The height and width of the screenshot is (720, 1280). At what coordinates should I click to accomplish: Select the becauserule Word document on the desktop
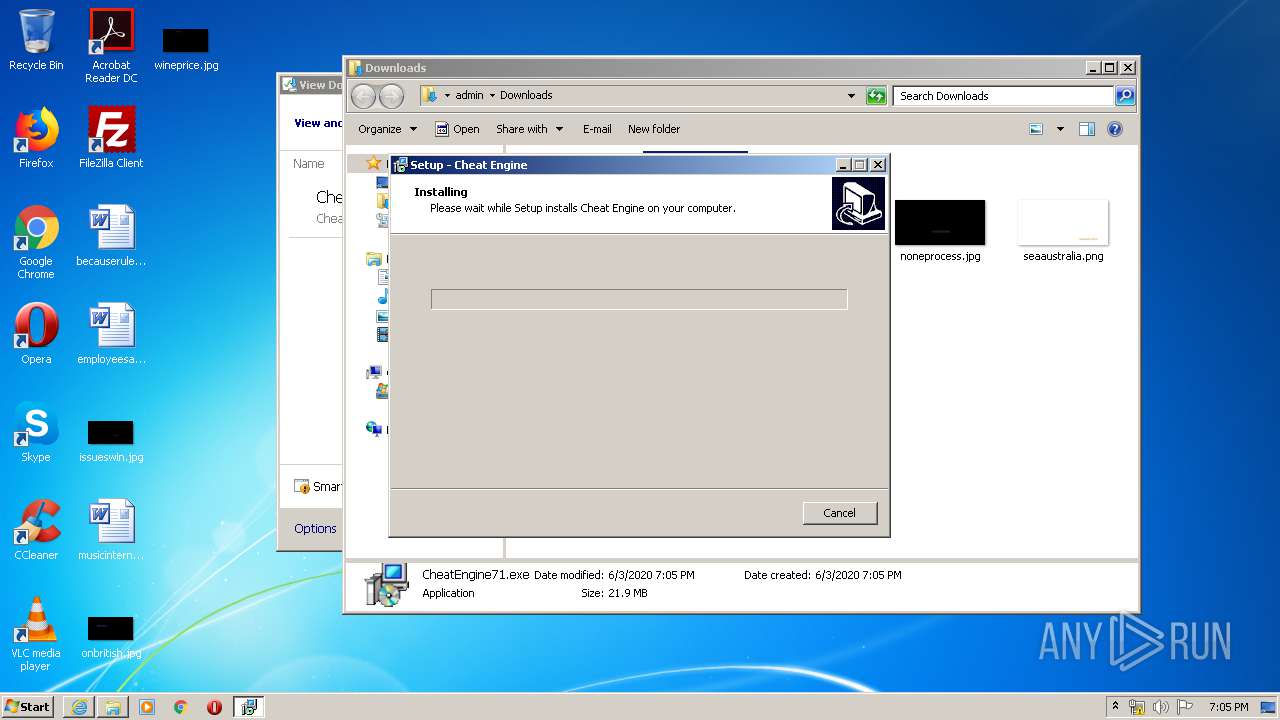pyautogui.click(x=111, y=236)
